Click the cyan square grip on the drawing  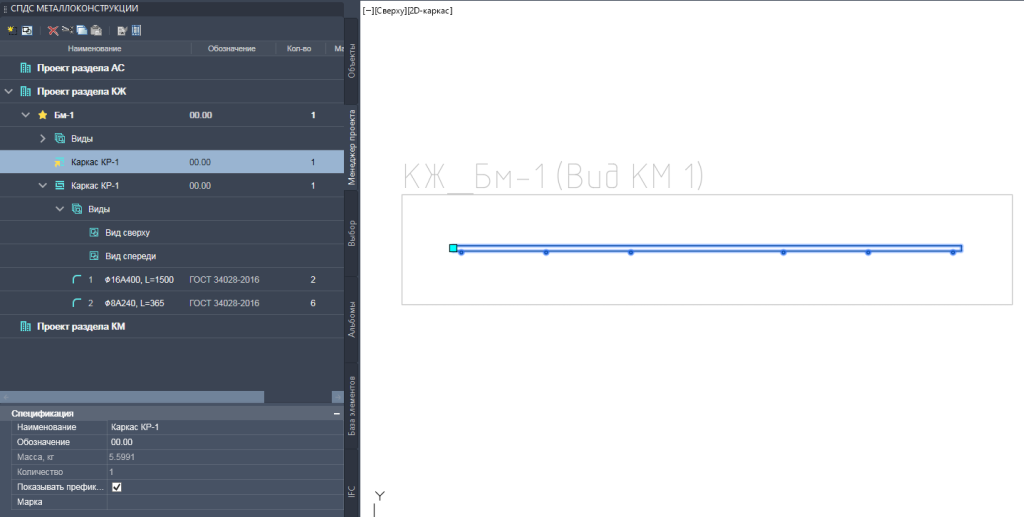click(x=453, y=248)
